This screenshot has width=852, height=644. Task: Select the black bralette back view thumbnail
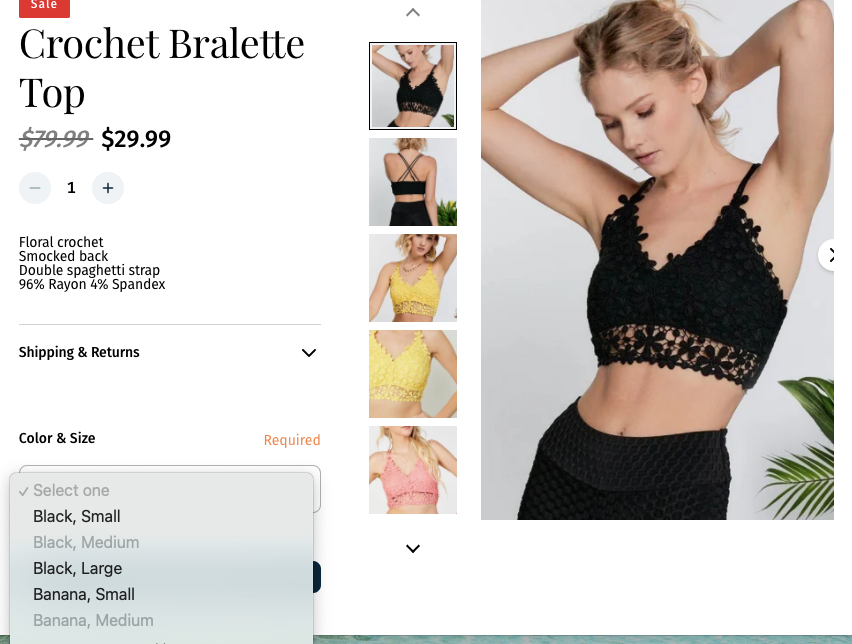(x=413, y=182)
